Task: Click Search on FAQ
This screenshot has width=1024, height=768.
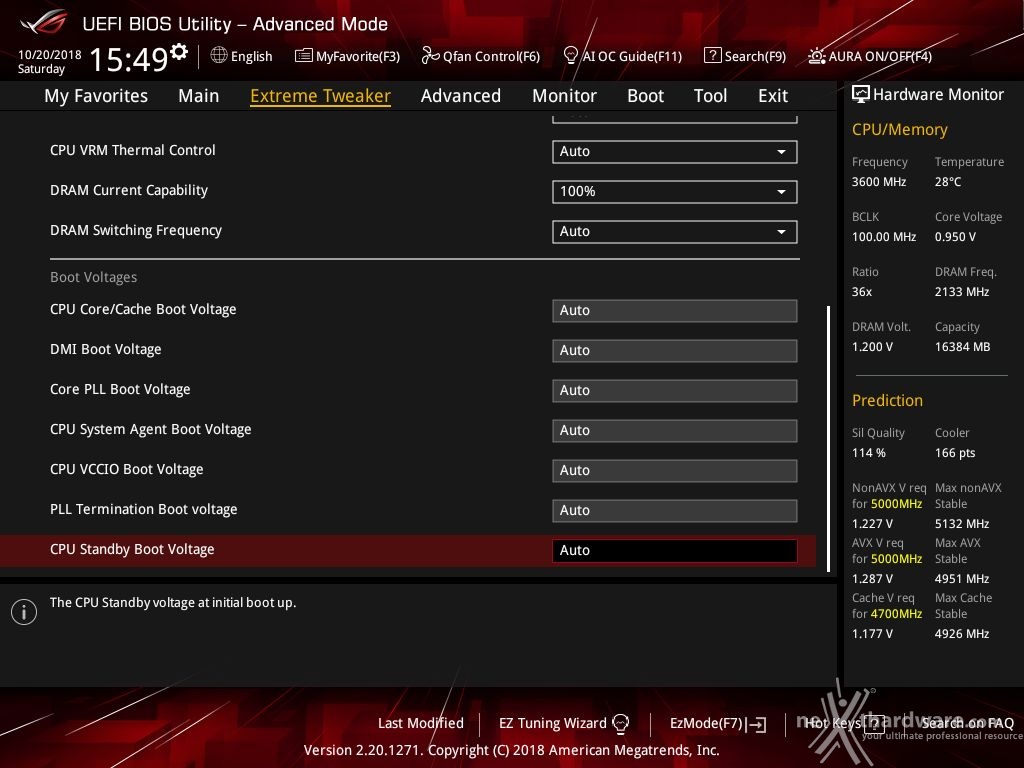Action: pos(967,723)
